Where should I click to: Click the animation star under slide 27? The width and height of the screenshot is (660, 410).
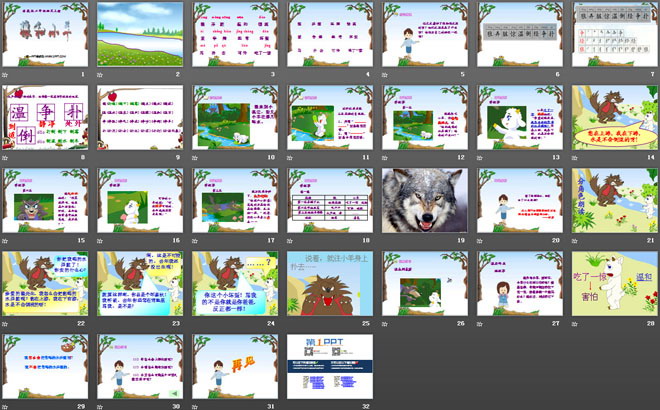pyautogui.click(x=480, y=324)
